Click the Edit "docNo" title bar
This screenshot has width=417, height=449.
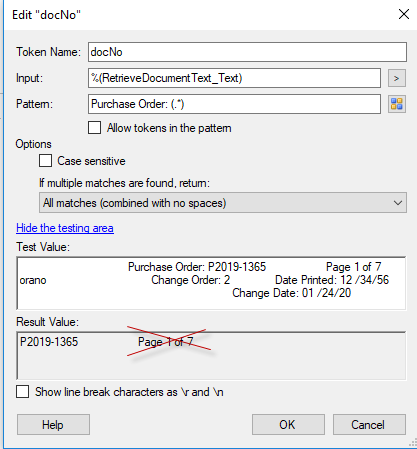(200, 15)
